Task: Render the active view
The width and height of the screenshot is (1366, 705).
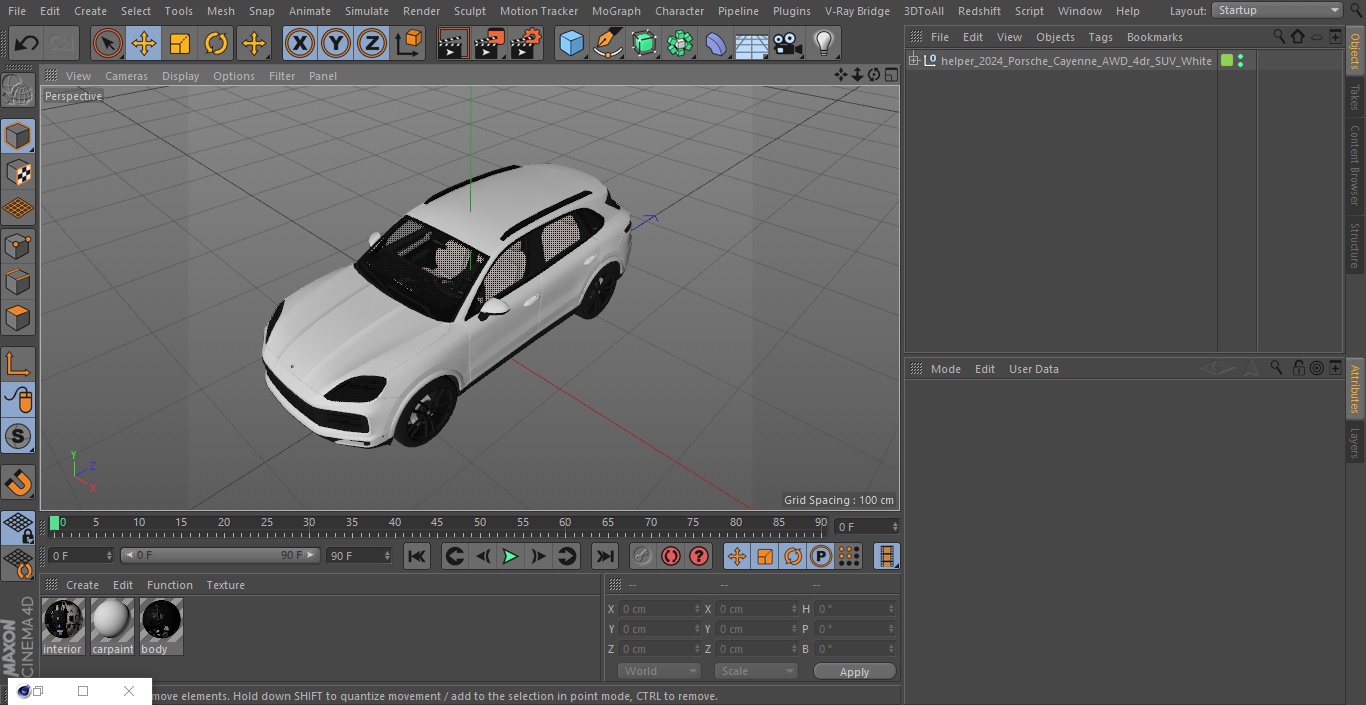Action: point(453,44)
